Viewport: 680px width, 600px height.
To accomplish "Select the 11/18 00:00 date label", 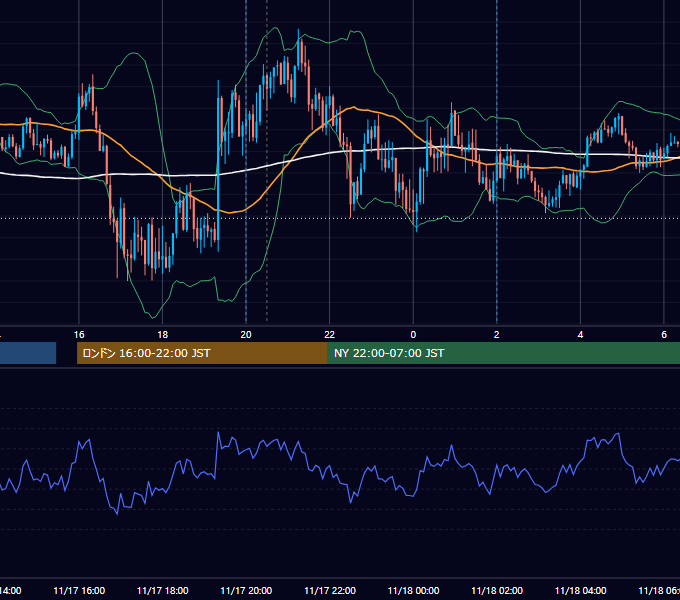I will (413, 590).
